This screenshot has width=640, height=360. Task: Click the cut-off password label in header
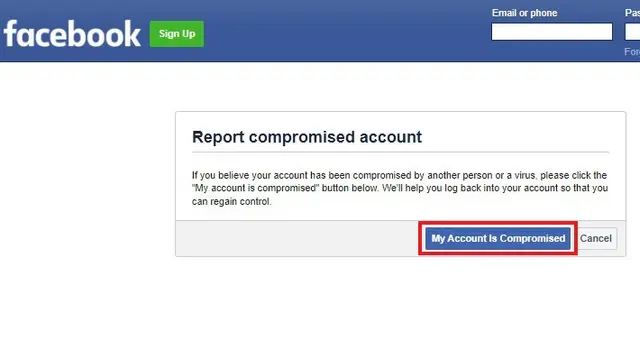coord(632,13)
